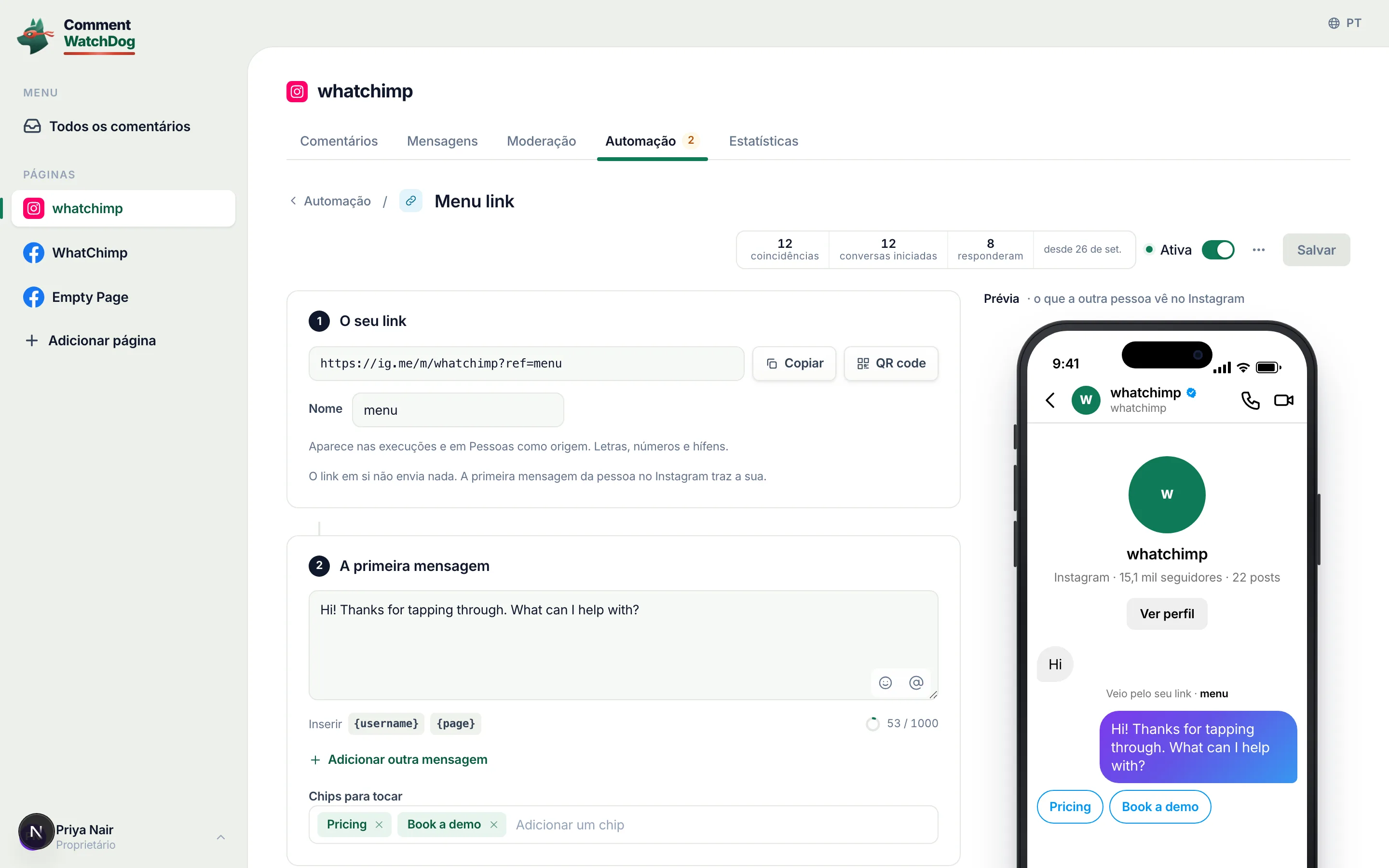Viewport: 1389px width, 868px height.
Task: Toggle the Ativa automation switch
Action: pos(1218,250)
